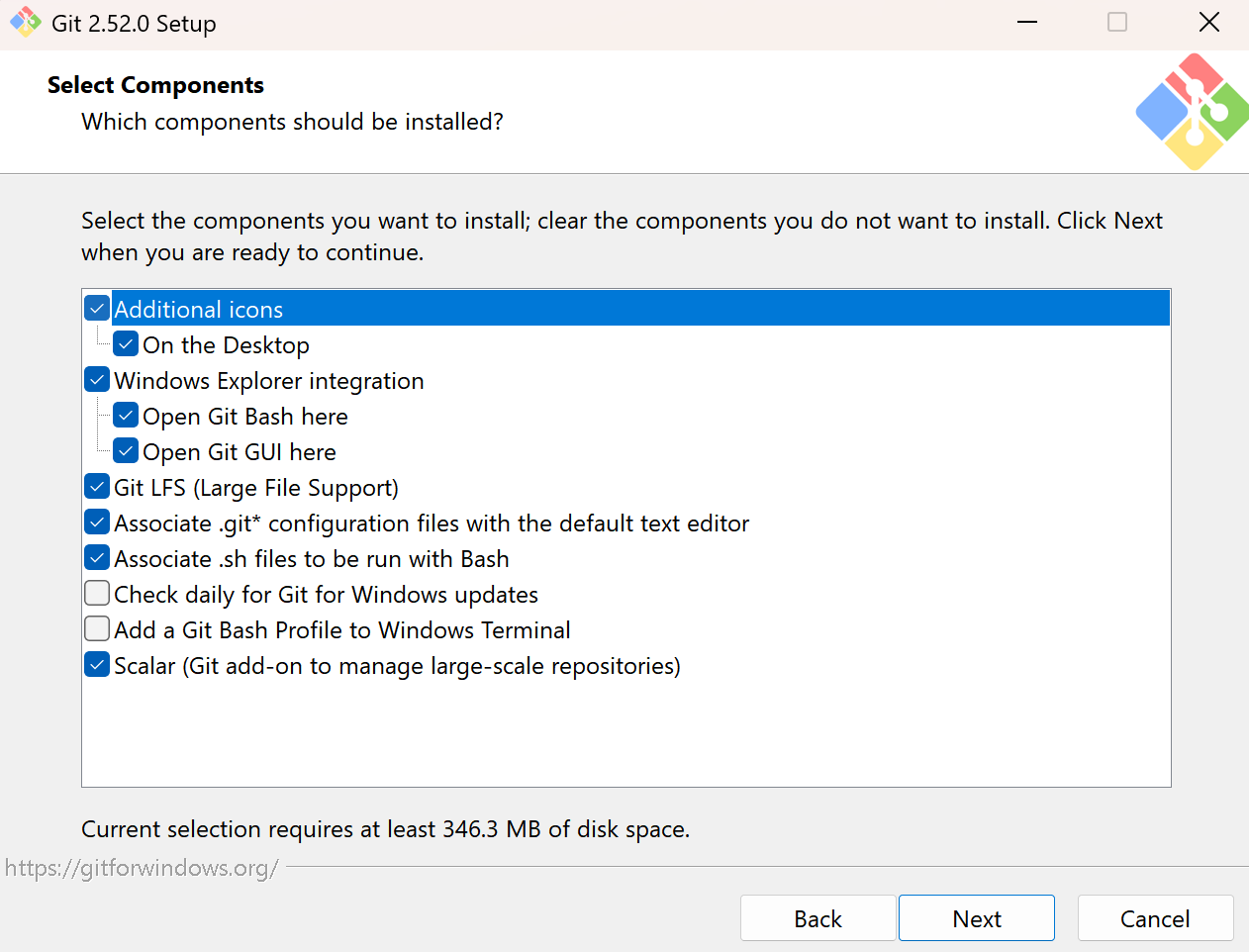This screenshot has height=952, width=1249.
Task: Minimize the Git Setup window
Action: [1027, 22]
